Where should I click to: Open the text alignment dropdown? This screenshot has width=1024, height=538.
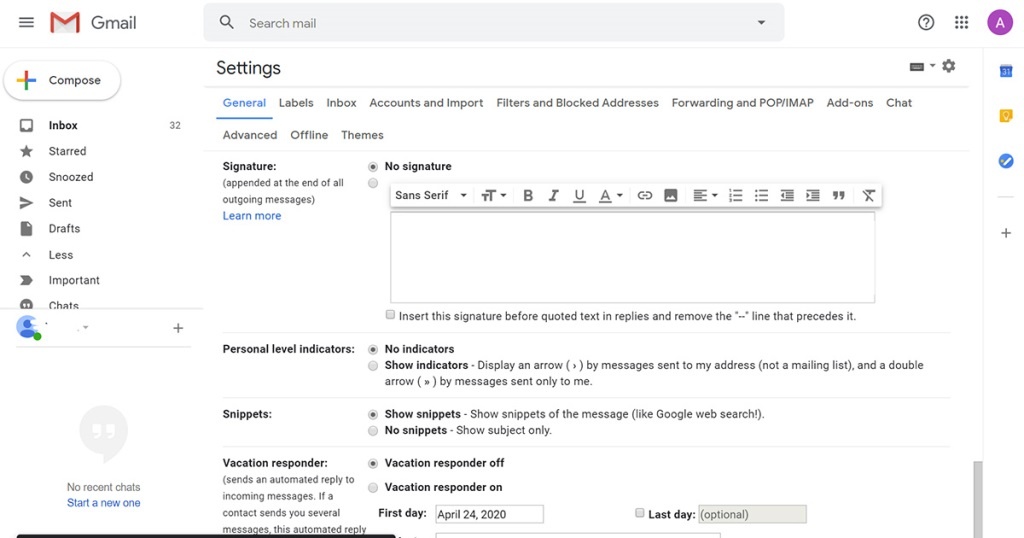(705, 196)
